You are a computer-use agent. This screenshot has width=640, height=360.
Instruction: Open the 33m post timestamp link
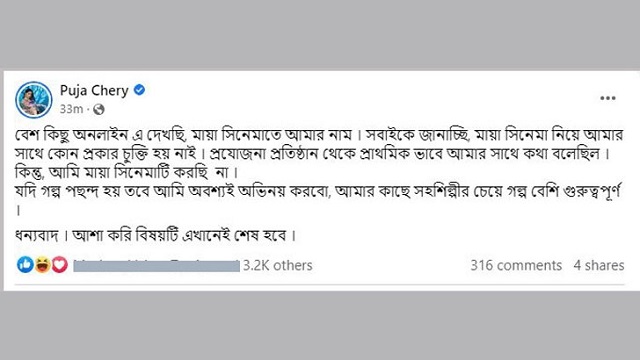pos(71,109)
